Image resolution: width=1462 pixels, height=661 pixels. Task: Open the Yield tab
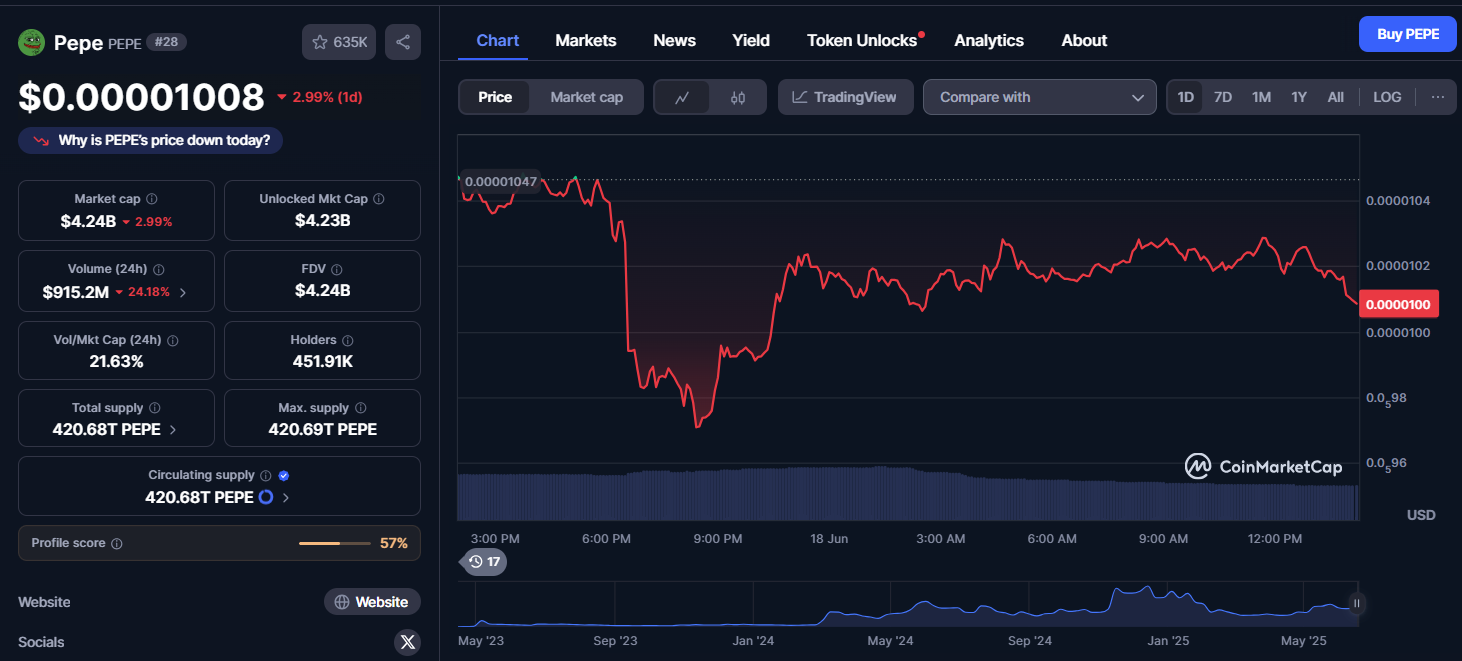[751, 40]
